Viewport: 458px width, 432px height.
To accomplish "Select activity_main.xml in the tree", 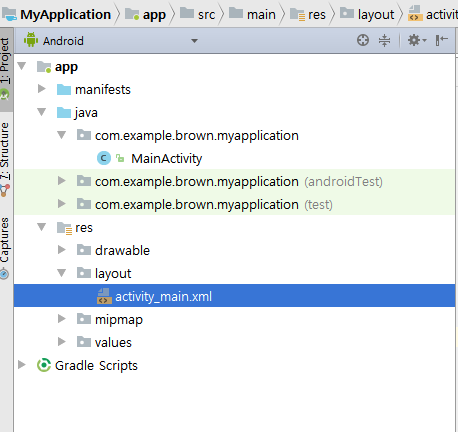I will (234, 296).
